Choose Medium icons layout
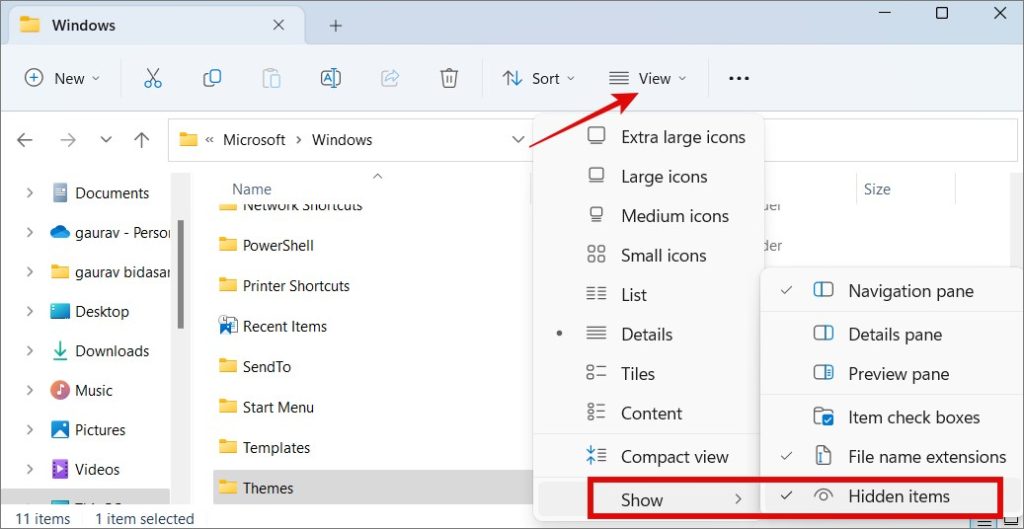This screenshot has height=529, width=1024. [x=648, y=216]
